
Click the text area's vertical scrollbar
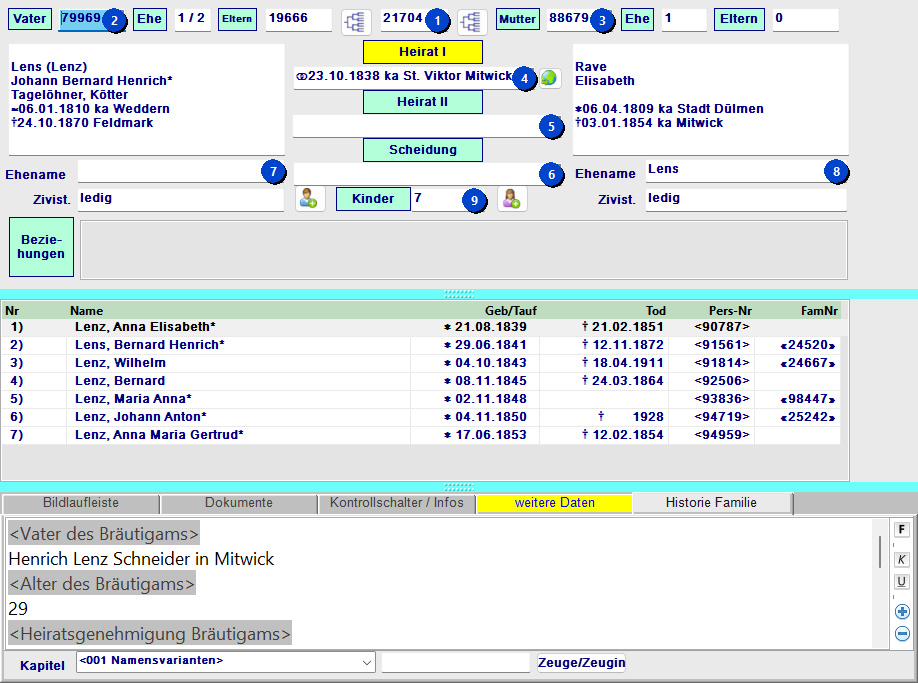point(880,550)
